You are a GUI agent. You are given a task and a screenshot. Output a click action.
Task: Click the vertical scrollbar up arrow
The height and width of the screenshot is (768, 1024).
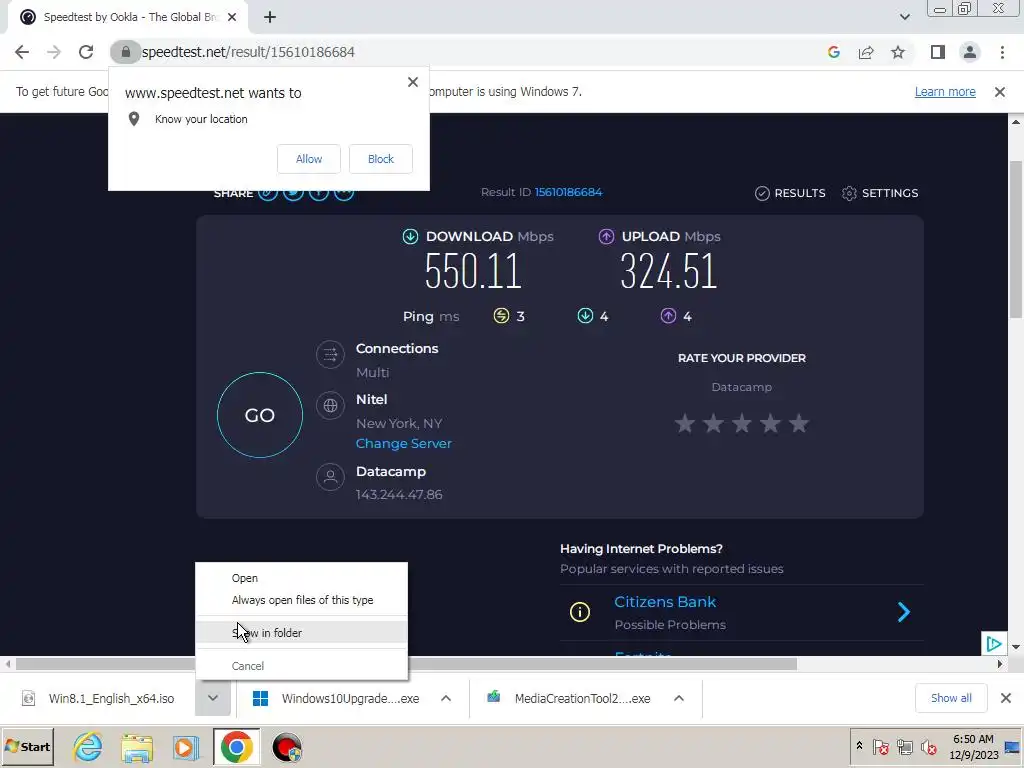(x=1016, y=121)
